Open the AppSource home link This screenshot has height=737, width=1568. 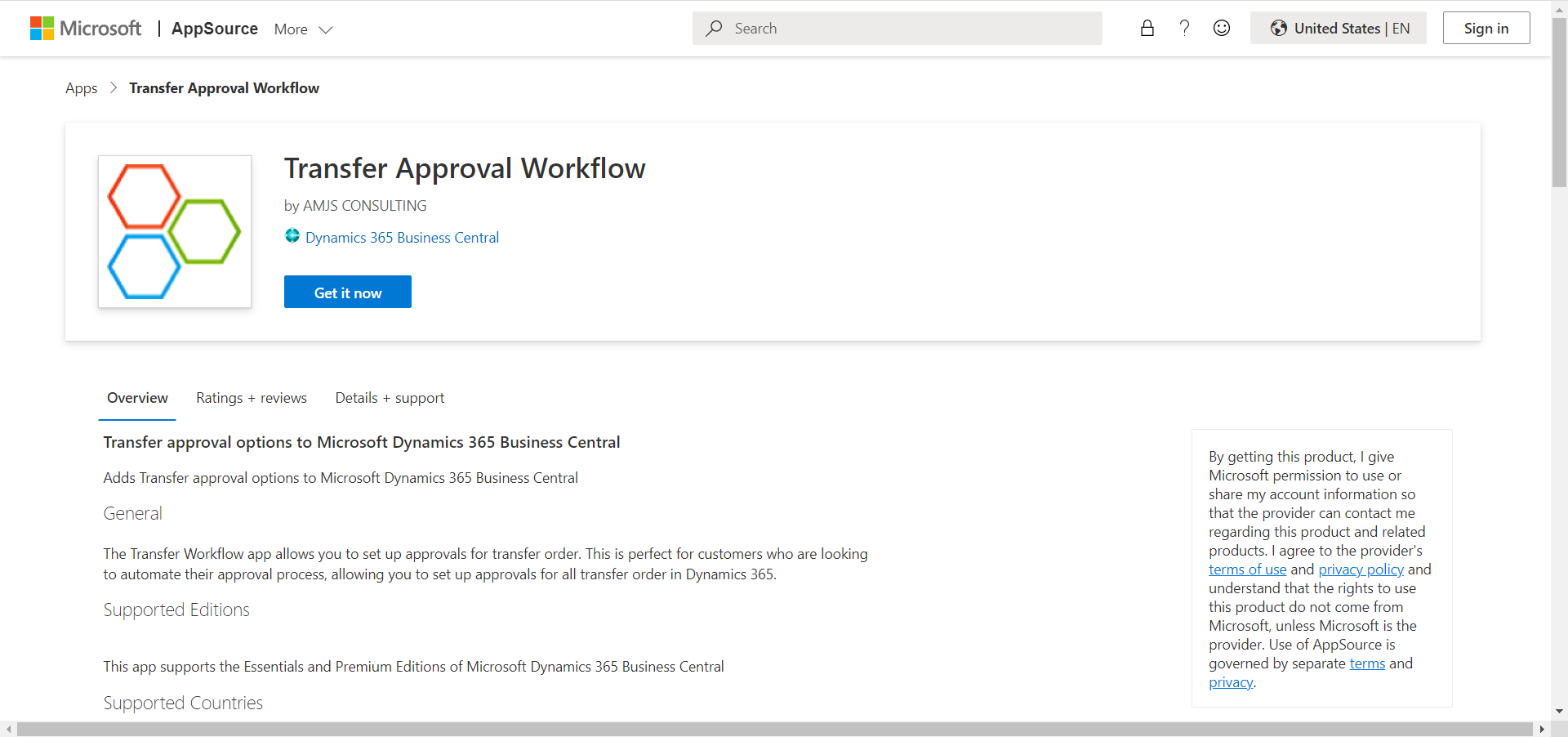[x=215, y=29]
